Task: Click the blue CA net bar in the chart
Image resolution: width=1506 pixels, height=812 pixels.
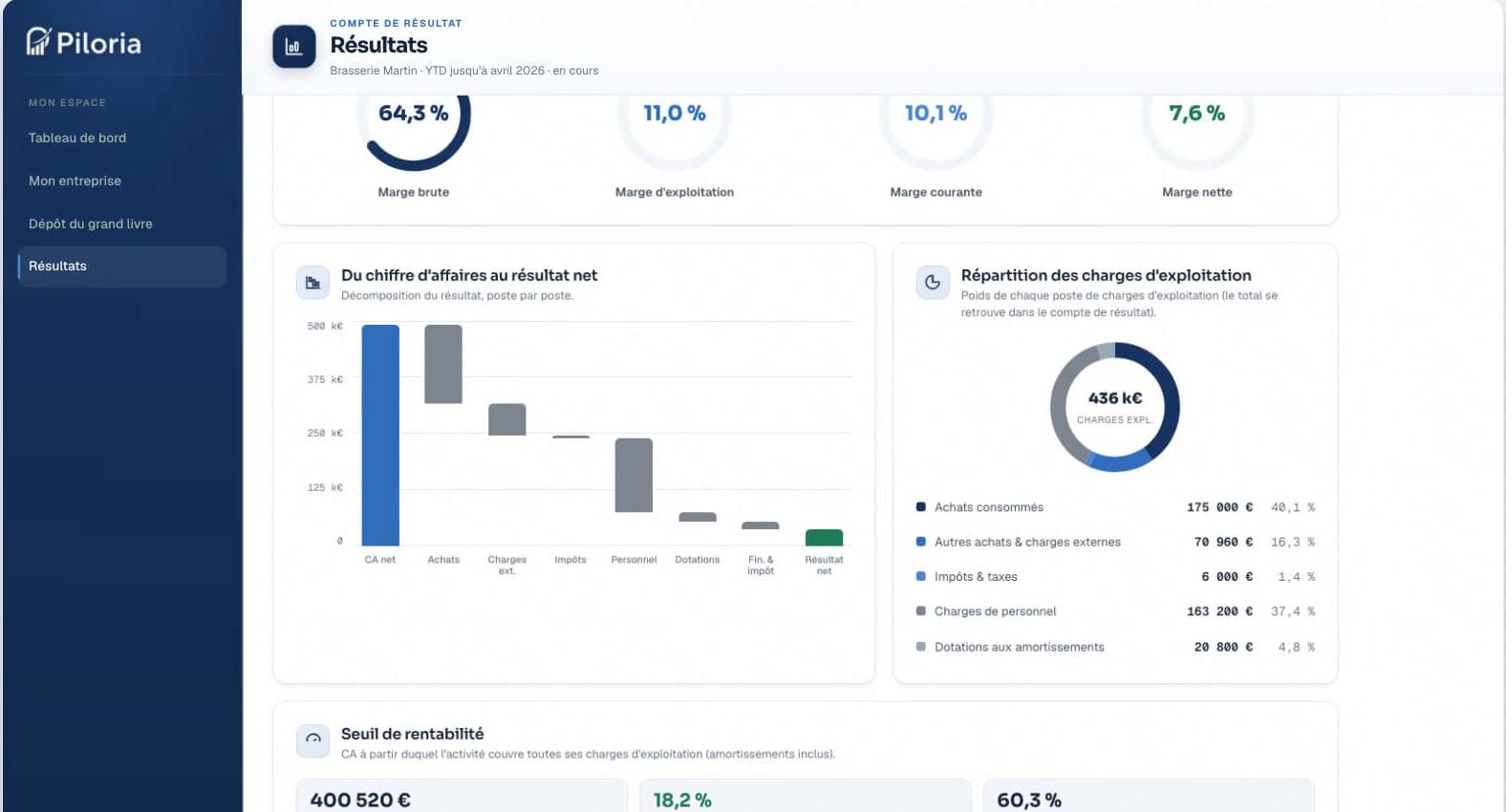Action: [x=380, y=436]
